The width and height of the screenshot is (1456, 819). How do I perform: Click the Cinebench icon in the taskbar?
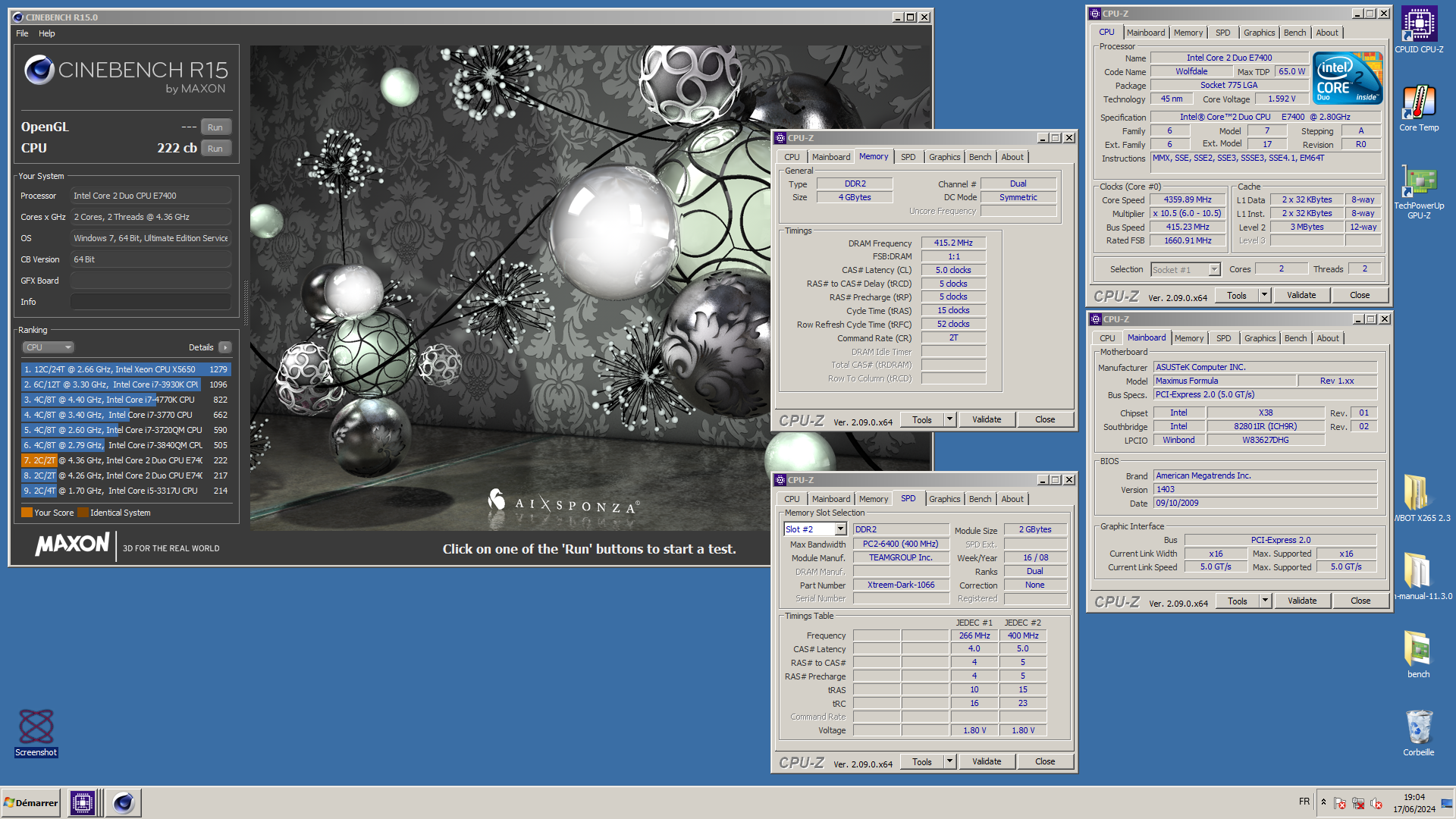(124, 802)
